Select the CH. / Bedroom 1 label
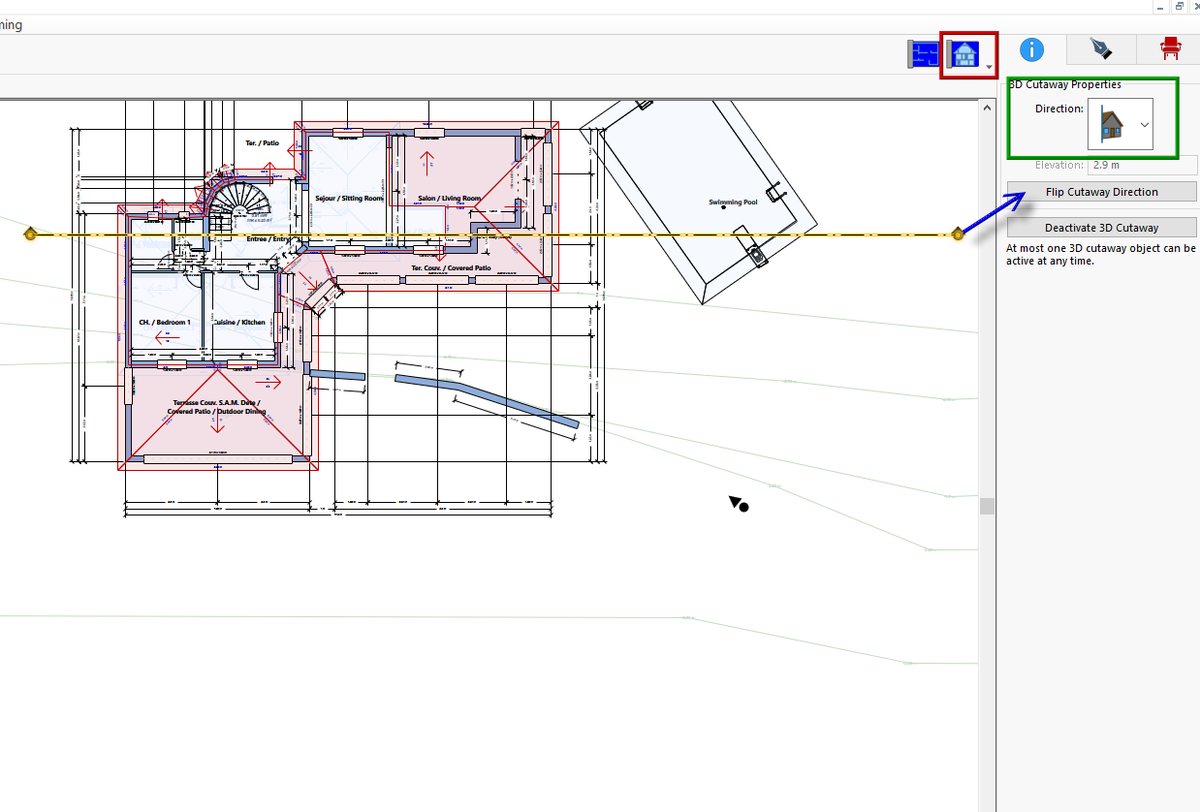 [x=163, y=322]
